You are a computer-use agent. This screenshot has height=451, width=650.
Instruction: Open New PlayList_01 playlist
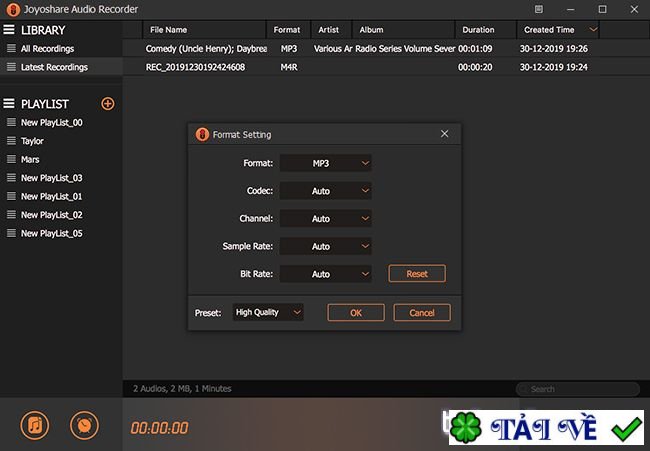[x=51, y=196]
